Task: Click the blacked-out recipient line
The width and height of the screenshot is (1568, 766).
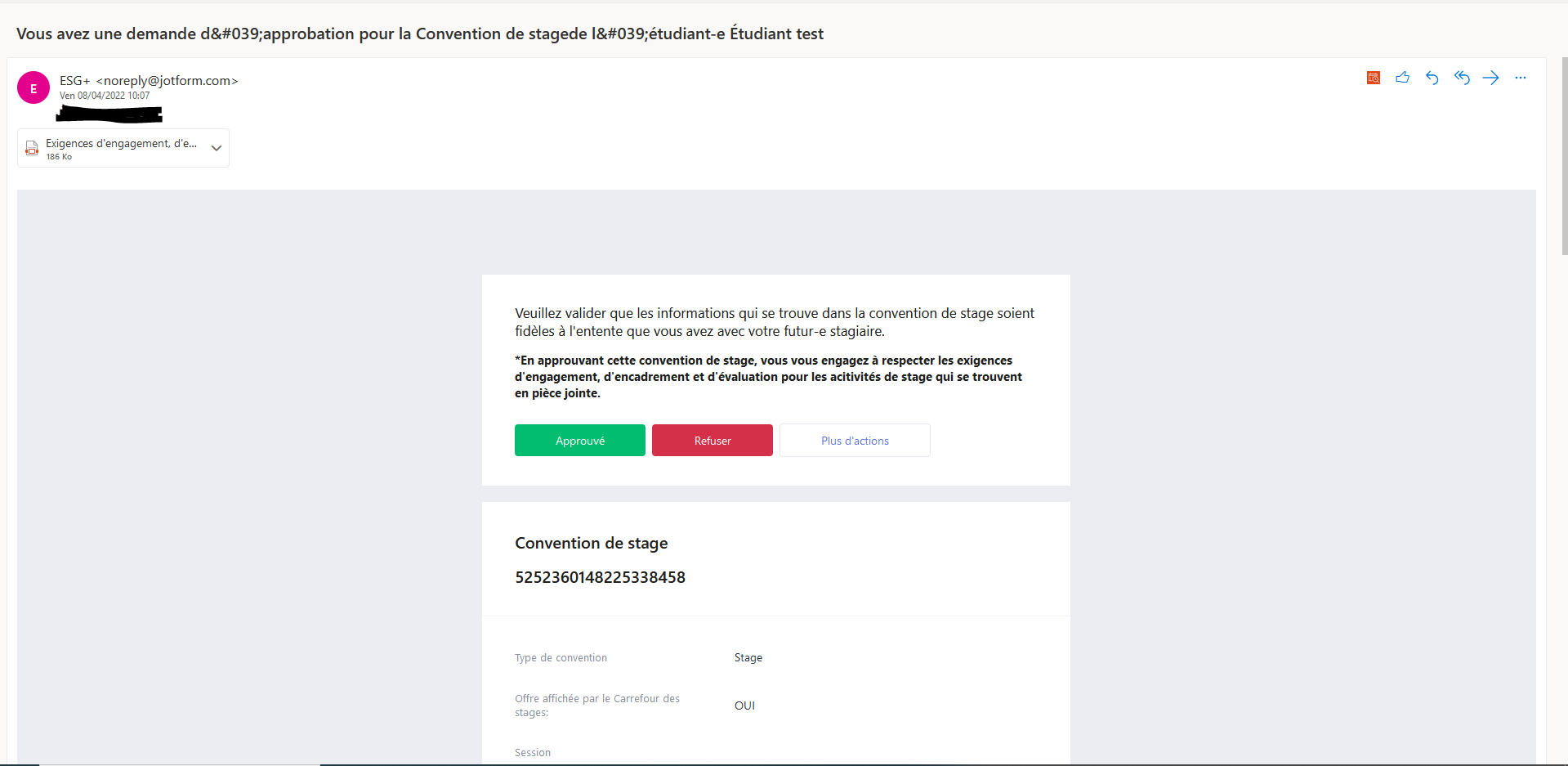Action: [109, 114]
